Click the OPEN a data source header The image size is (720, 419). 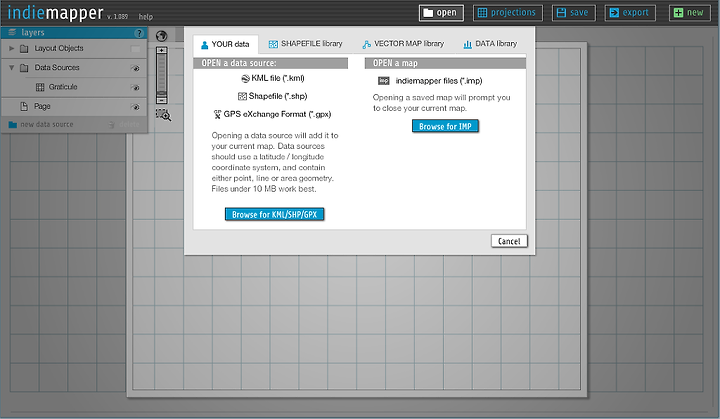coord(270,63)
